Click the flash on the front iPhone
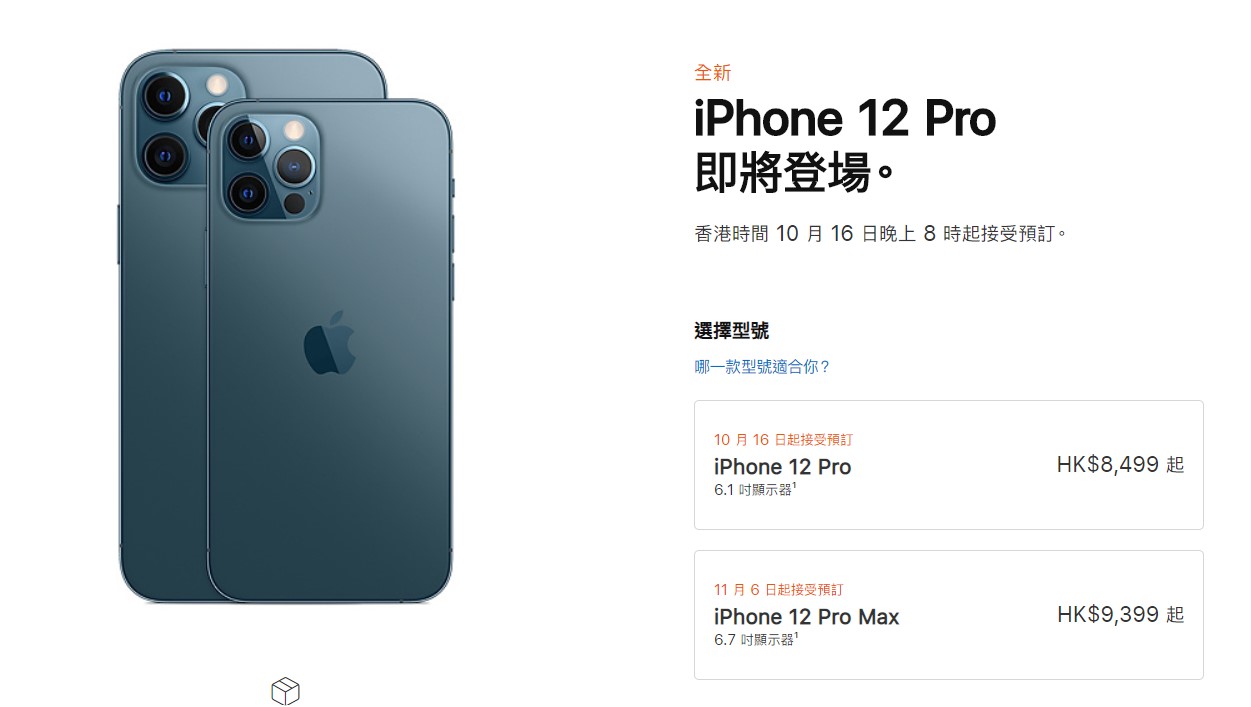 point(294,130)
